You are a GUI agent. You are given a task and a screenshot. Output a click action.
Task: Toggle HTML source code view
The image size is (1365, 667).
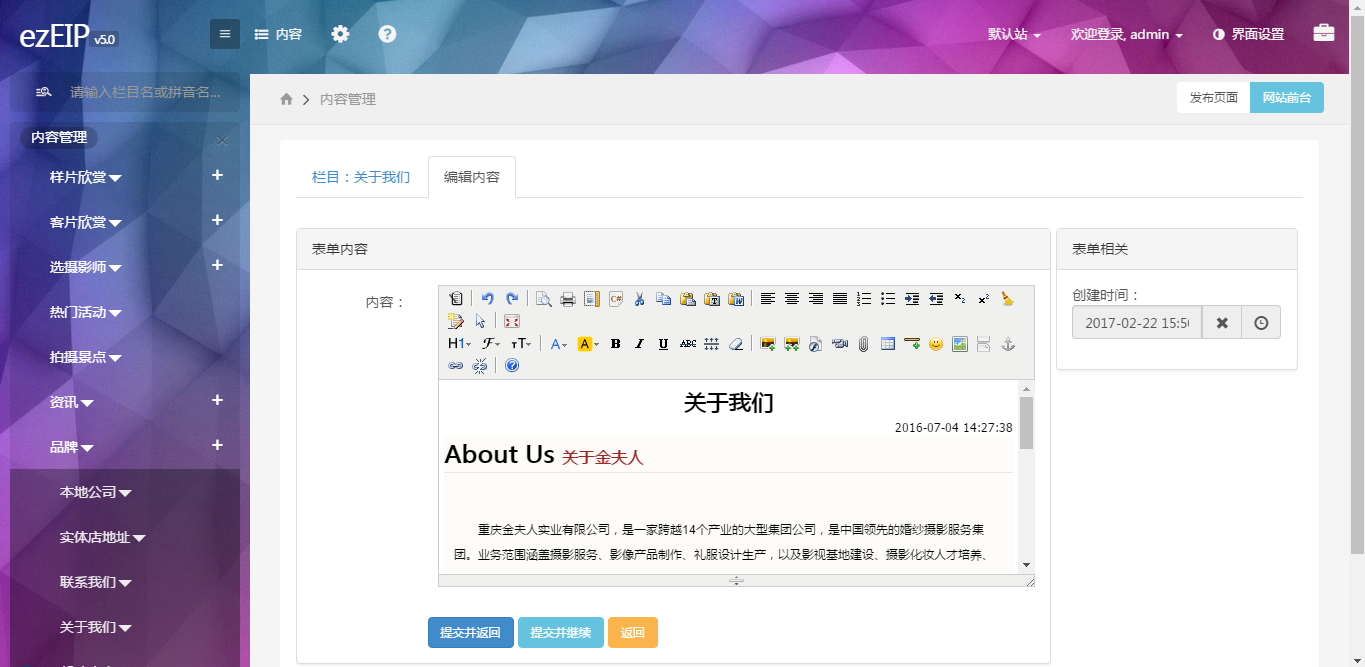click(456, 298)
